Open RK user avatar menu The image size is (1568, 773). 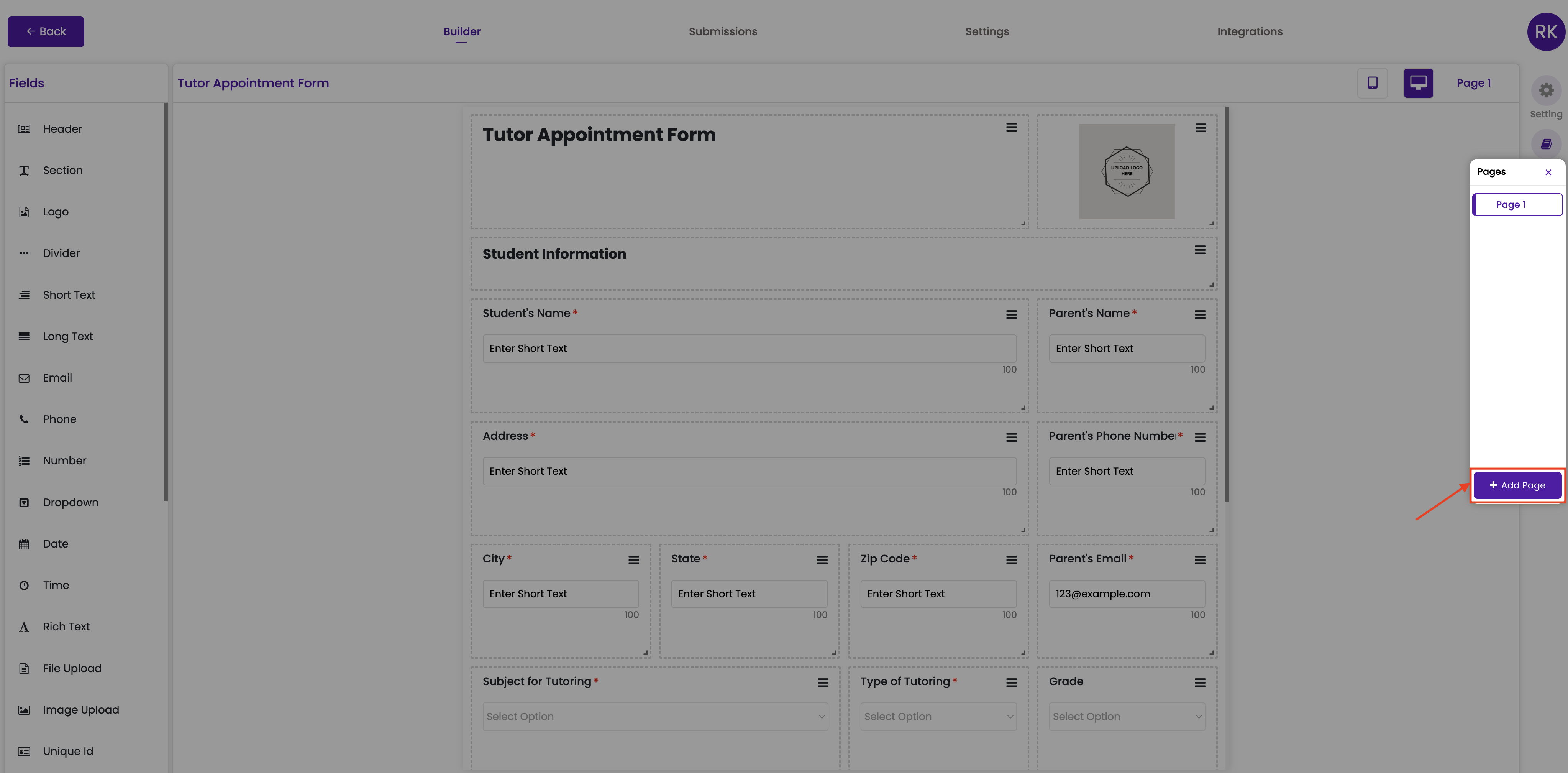(1545, 32)
